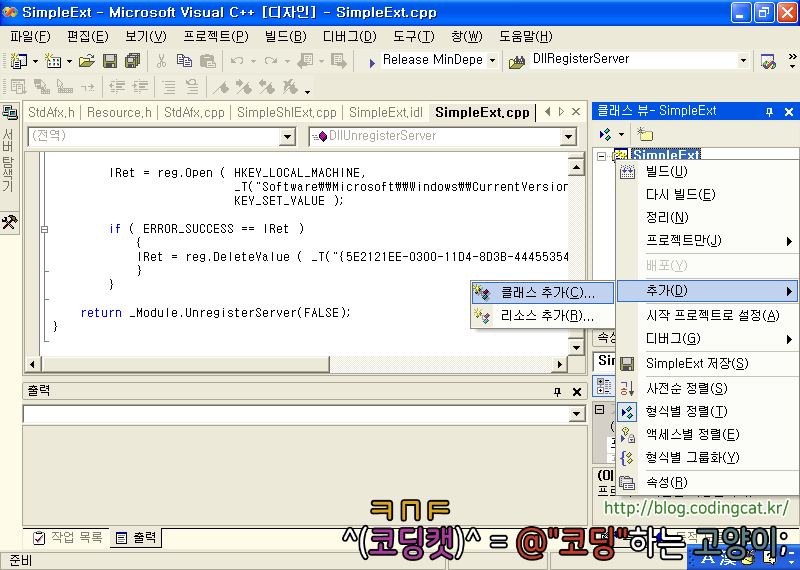Click the Cut scissors icon
800x570 pixels.
tap(161, 61)
